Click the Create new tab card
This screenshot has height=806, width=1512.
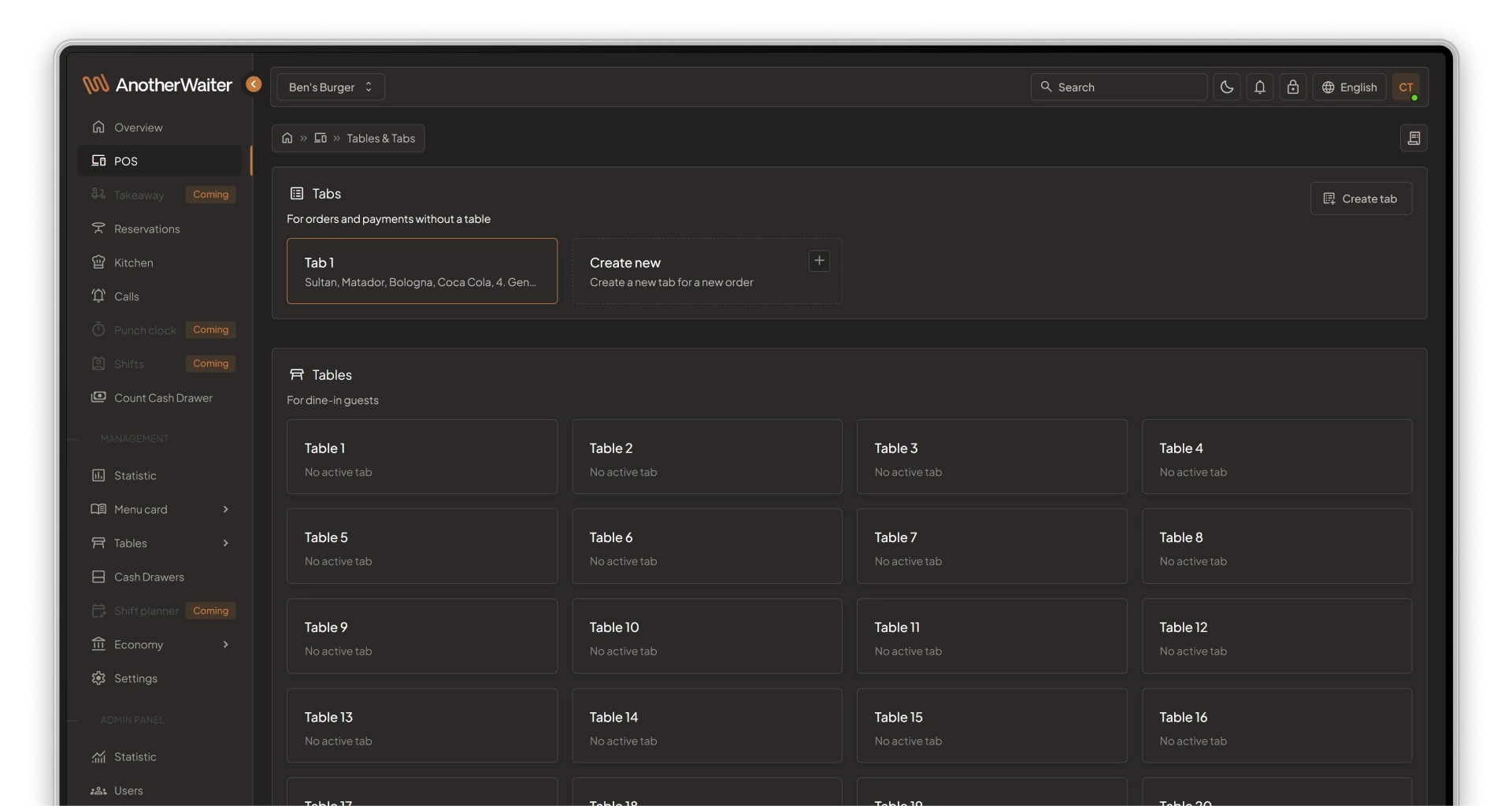click(707, 271)
